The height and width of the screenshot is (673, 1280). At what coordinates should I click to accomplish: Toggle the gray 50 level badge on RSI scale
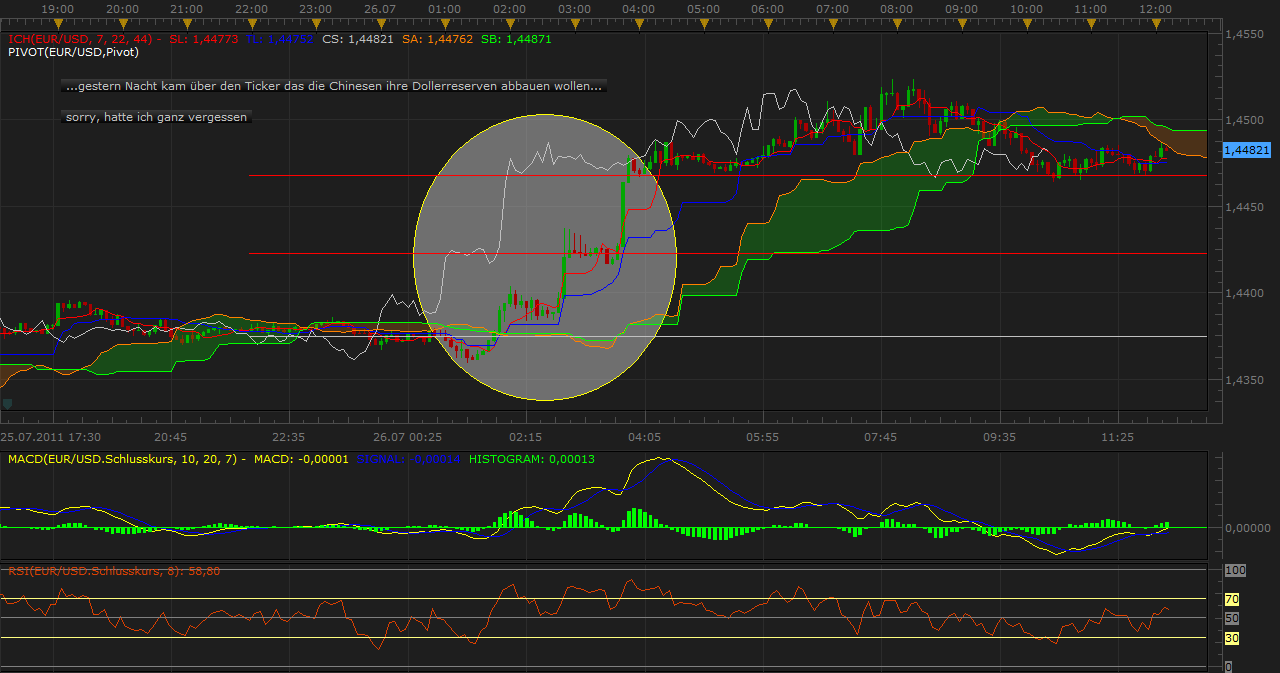(x=1234, y=618)
